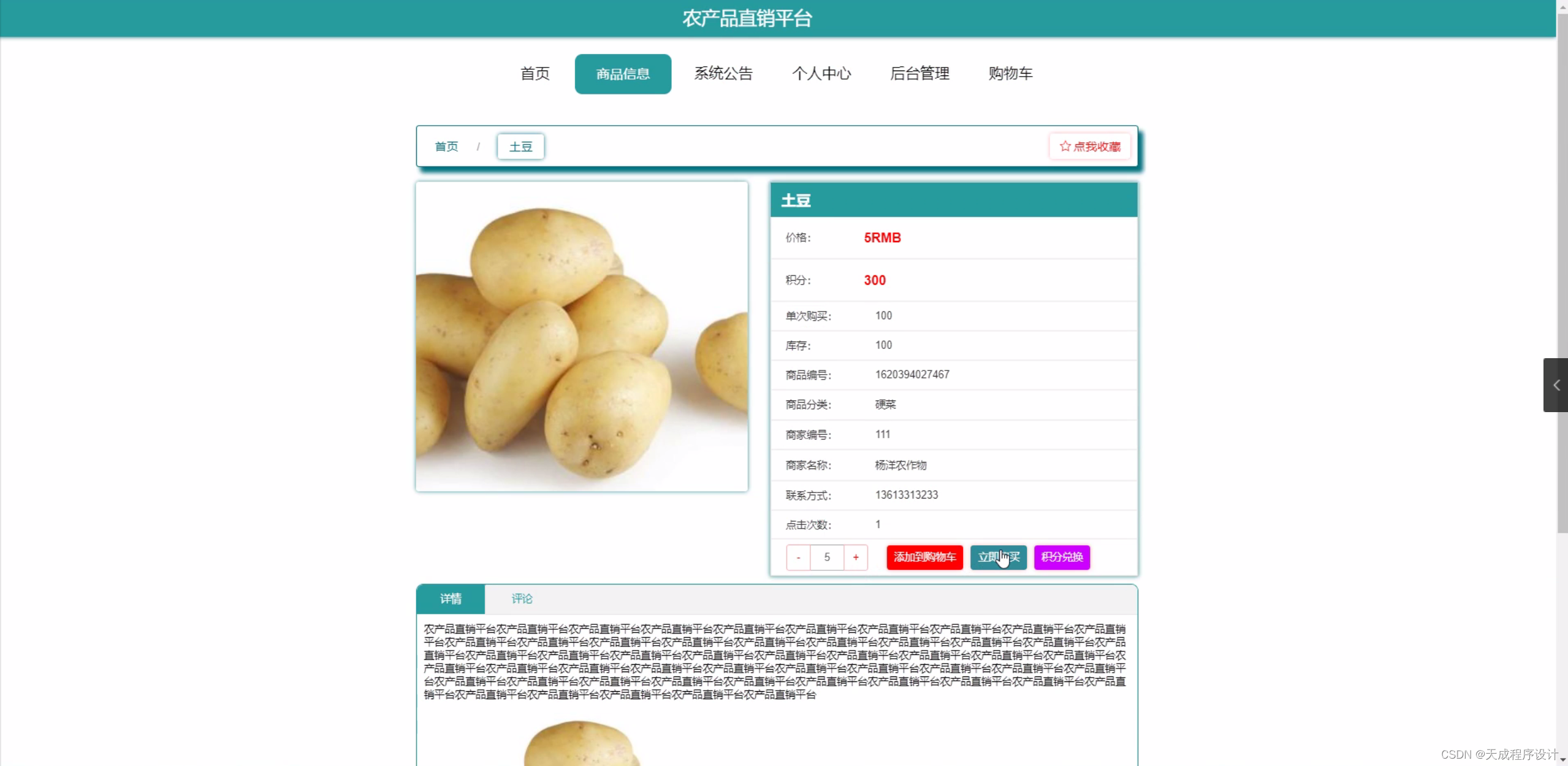1568x766 pixels.
Task: Expand the collapsed side panel arrow on right edge
Action: click(1555, 385)
